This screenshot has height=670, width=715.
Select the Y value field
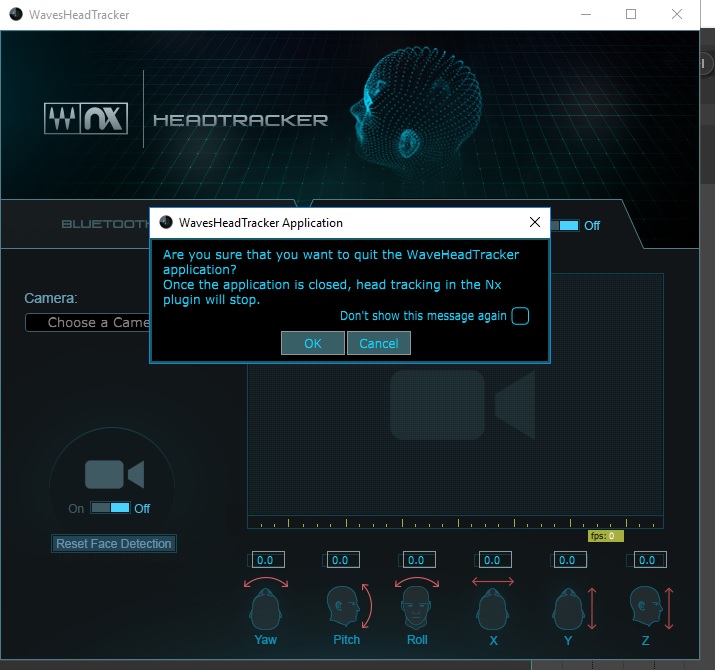pos(570,560)
